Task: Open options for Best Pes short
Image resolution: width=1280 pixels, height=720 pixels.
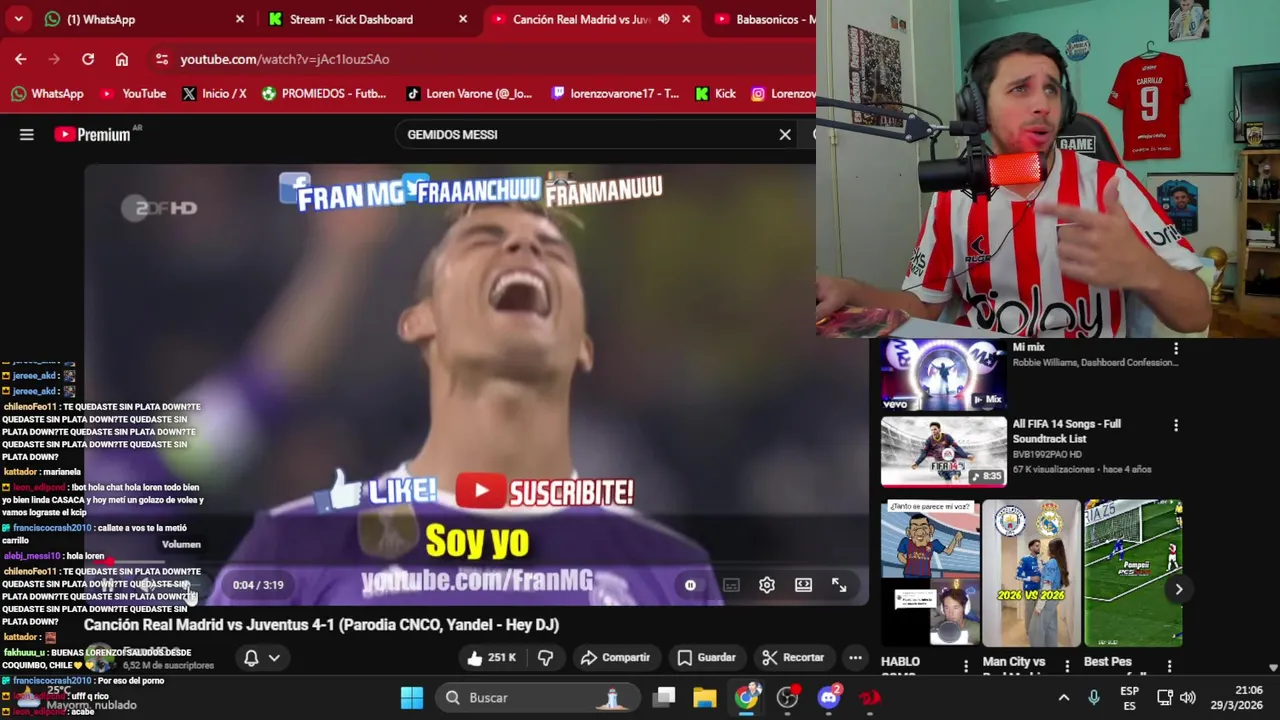Action: [1169, 666]
